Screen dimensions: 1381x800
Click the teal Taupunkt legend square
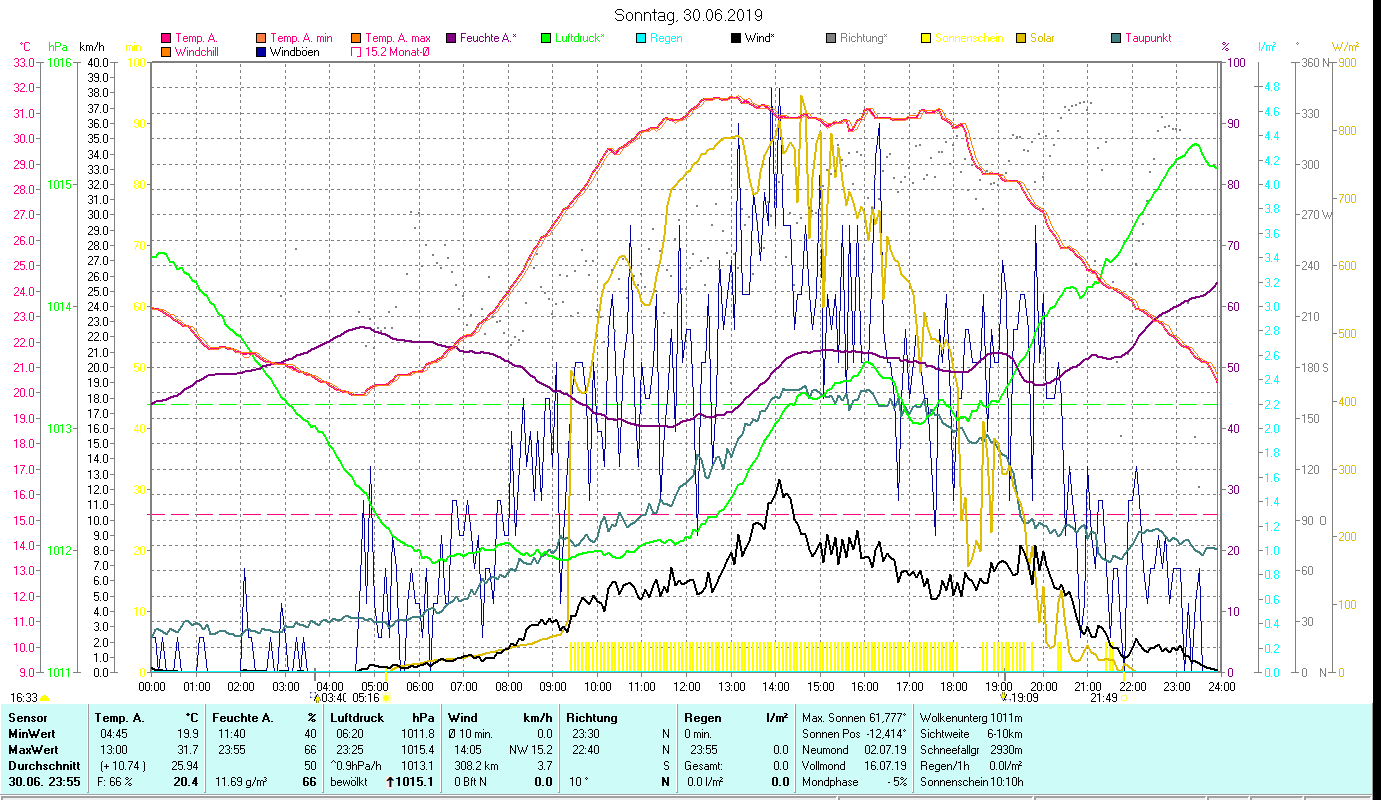pyautogui.click(x=1116, y=38)
